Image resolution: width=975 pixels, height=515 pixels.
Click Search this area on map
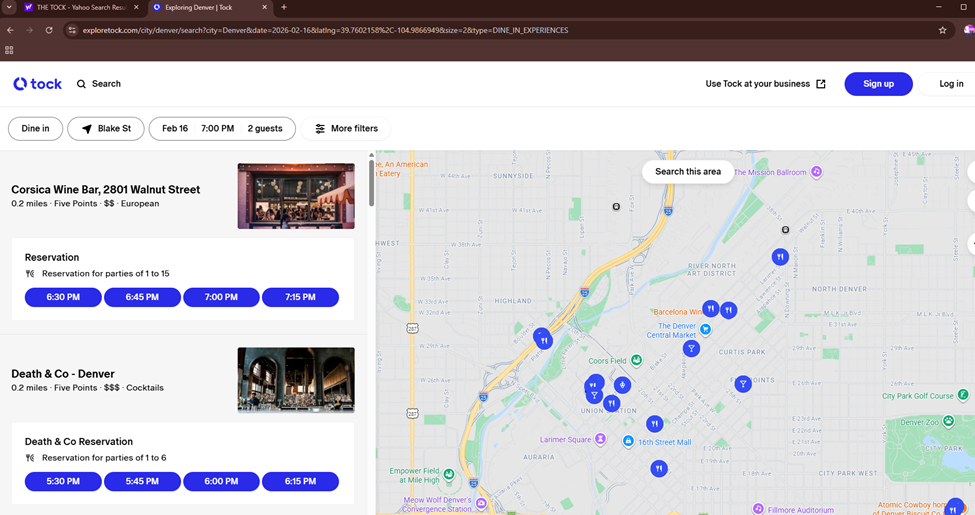(688, 172)
